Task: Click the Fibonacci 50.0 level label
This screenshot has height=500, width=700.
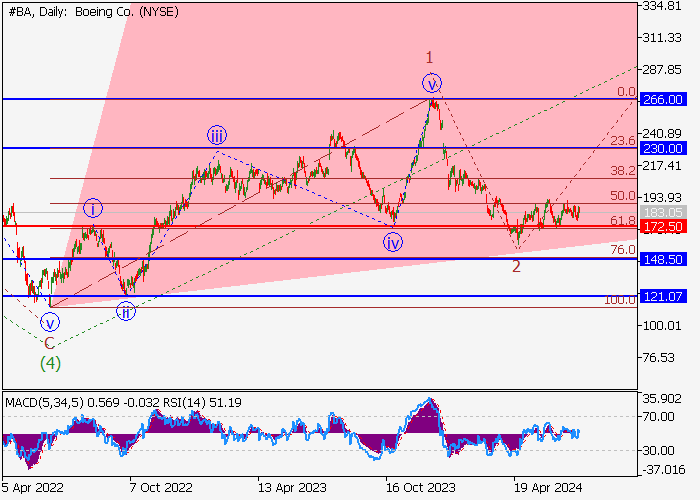Action: (x=623, y=196)
